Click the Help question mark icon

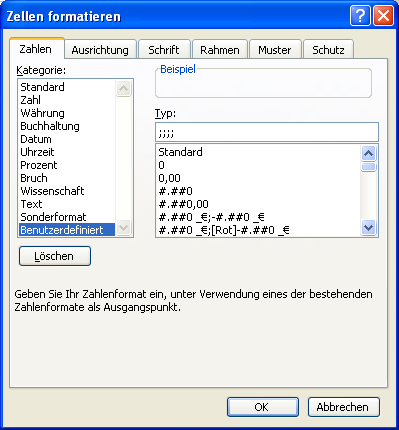click(x=360, y=15)
